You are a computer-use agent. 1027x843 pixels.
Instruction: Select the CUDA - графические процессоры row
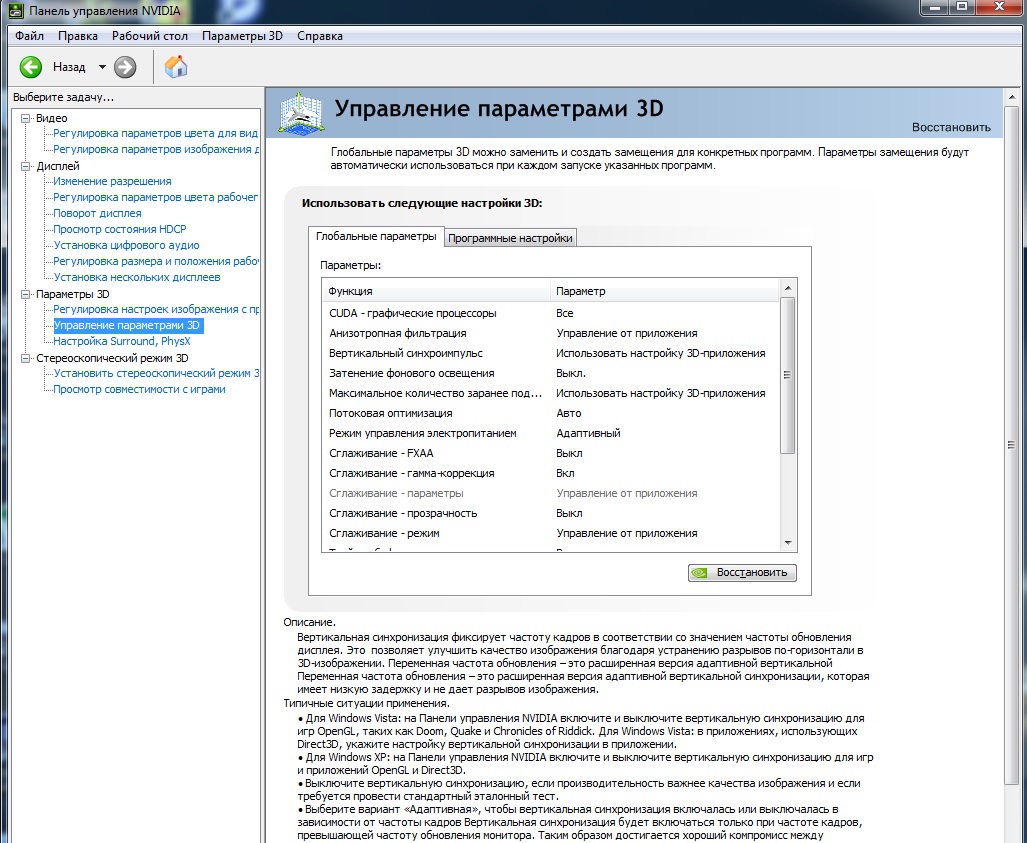click(x=550, y=313)
